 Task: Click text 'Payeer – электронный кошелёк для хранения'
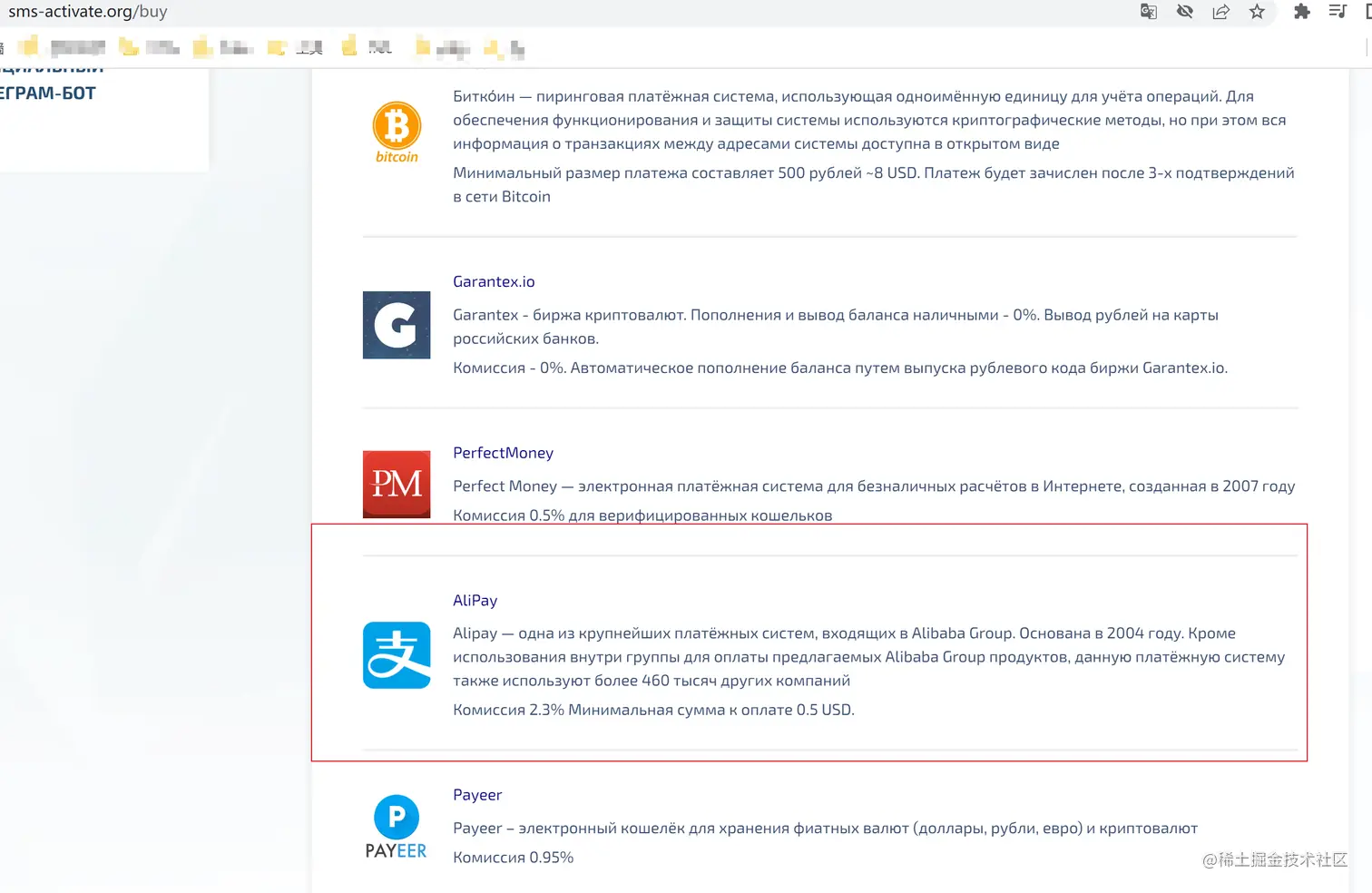(x=621, y=829)
